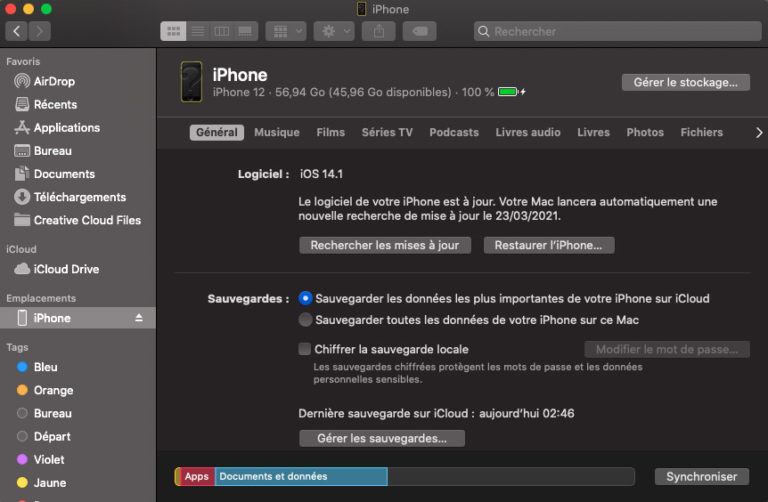Click the Rechercher search field
Image resolution: width=768 pixels, height=502 pixels.
(616, 31)
